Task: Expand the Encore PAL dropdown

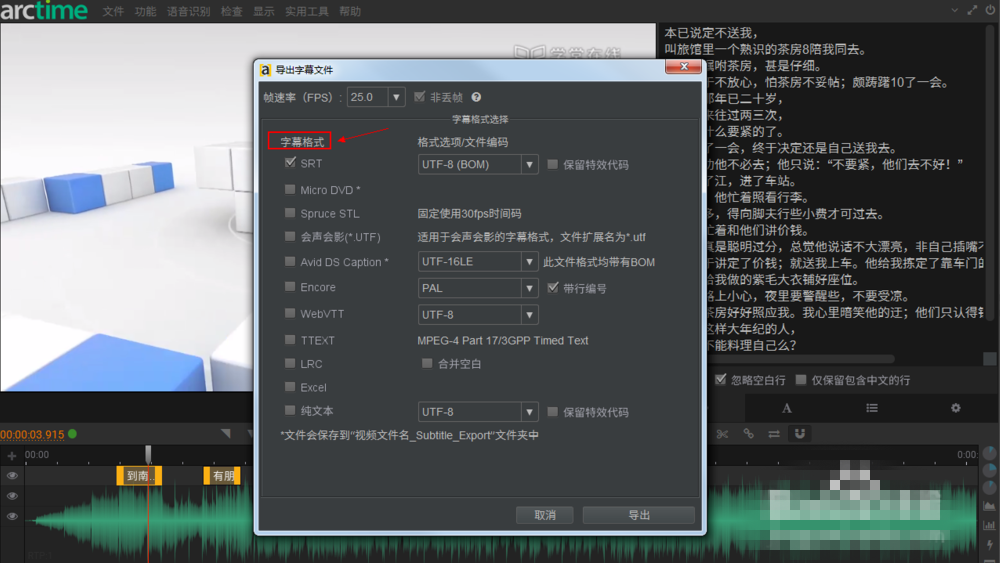Action: [478, 288]
